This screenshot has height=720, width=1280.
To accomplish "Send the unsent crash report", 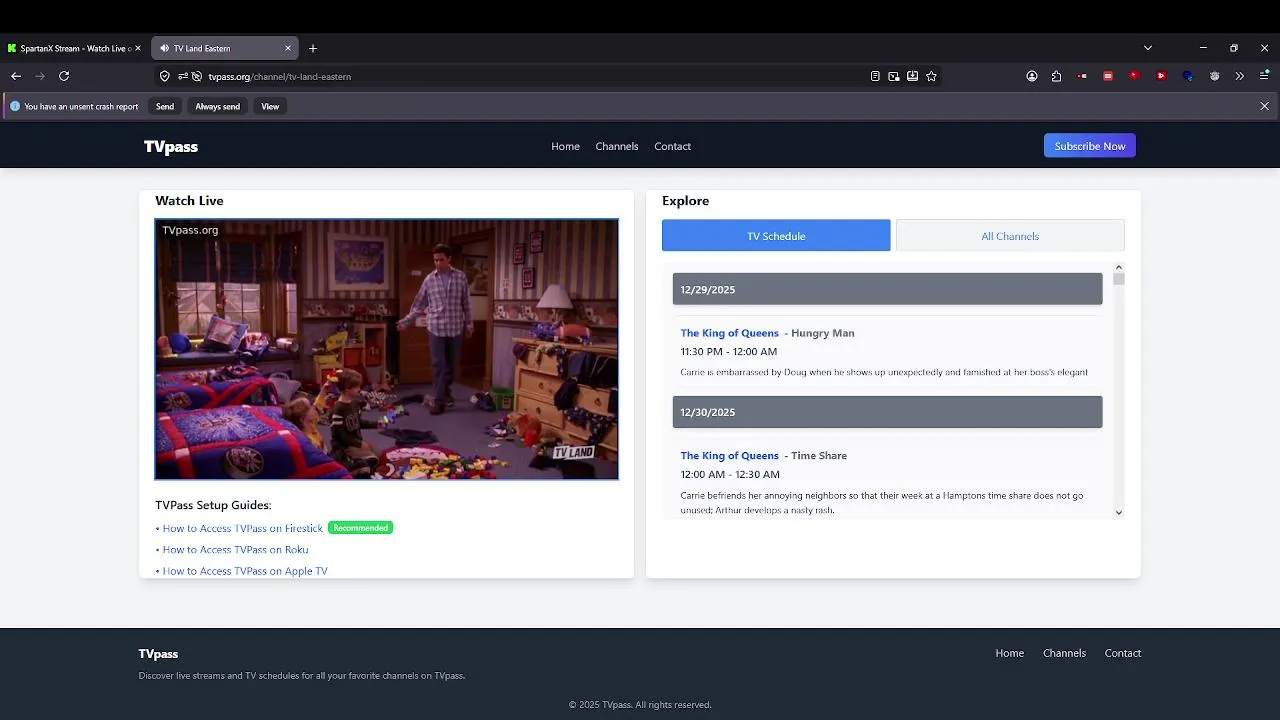I will tap(165, 106).
